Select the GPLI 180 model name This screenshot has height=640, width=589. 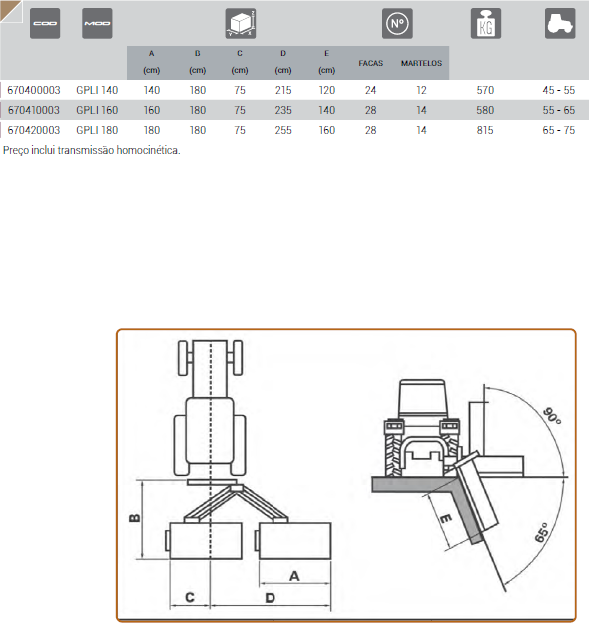(x=97, y=130)
